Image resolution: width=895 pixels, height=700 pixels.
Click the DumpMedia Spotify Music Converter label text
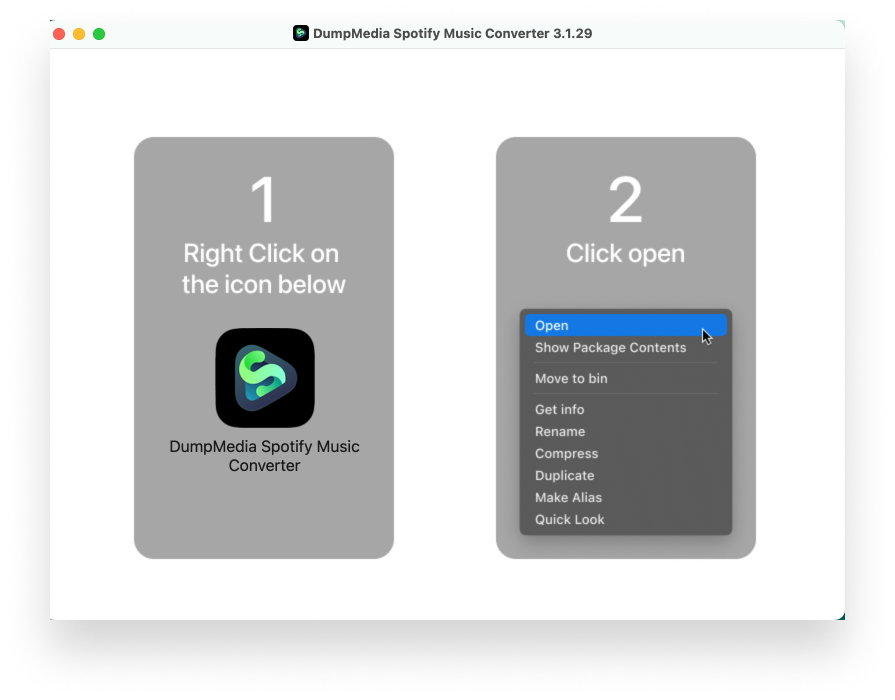point(264,456)
